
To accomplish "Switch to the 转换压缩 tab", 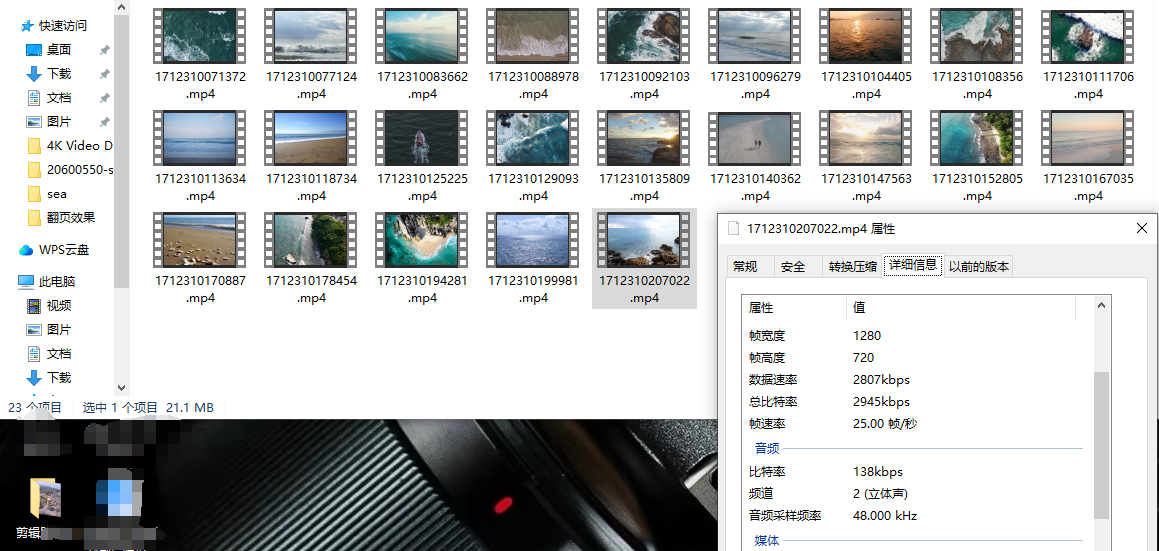I will (x=853, y=267).
